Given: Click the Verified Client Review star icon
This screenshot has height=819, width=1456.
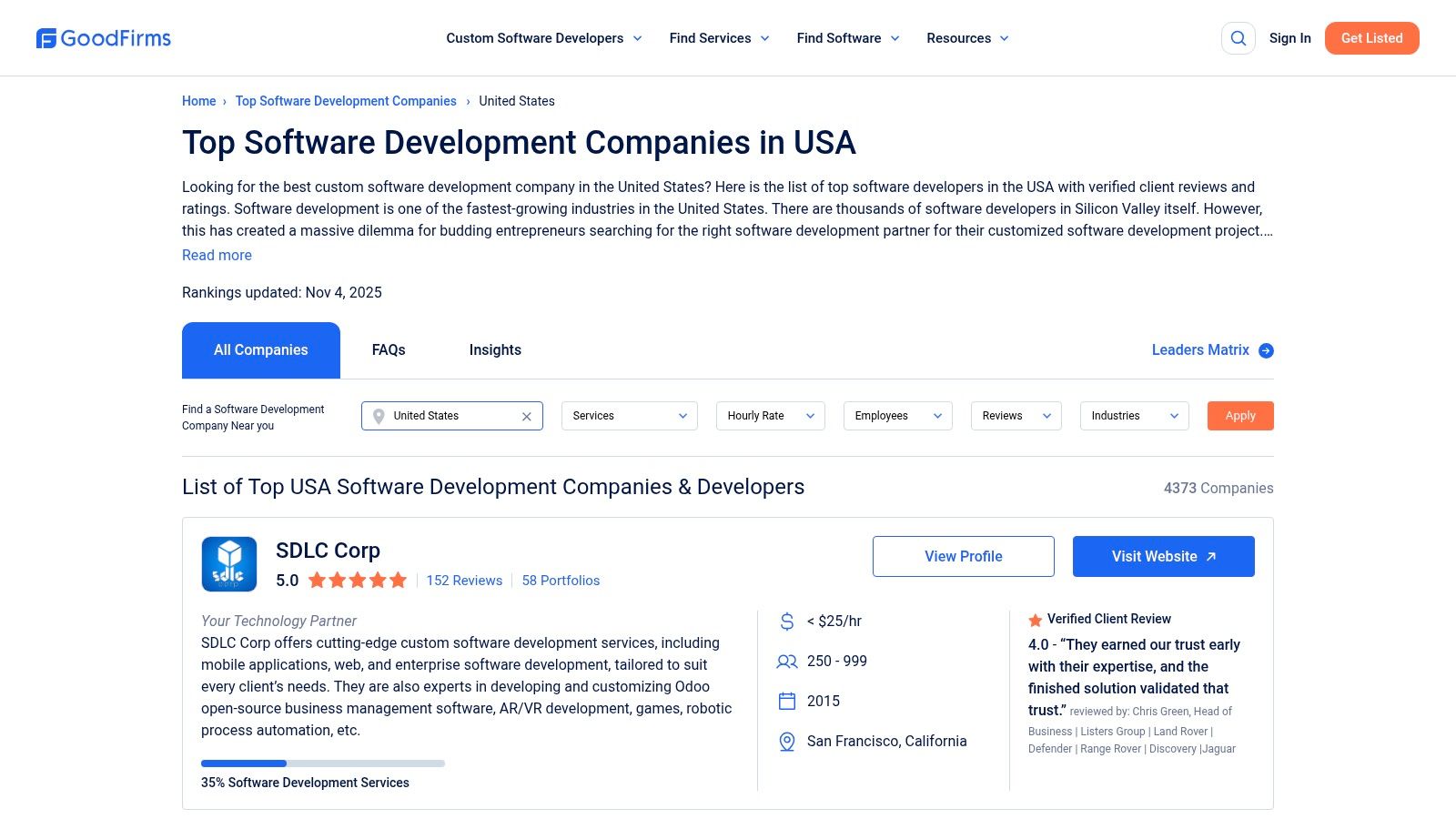Looking at the screenshot, I should click(x=1035, y=619).
